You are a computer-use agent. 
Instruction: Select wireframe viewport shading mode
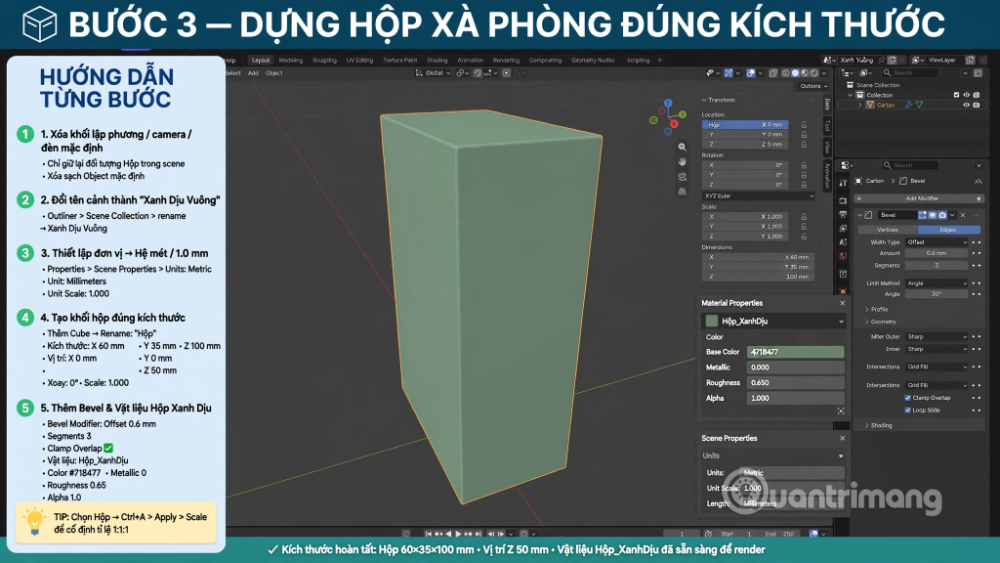click(786, 73)
